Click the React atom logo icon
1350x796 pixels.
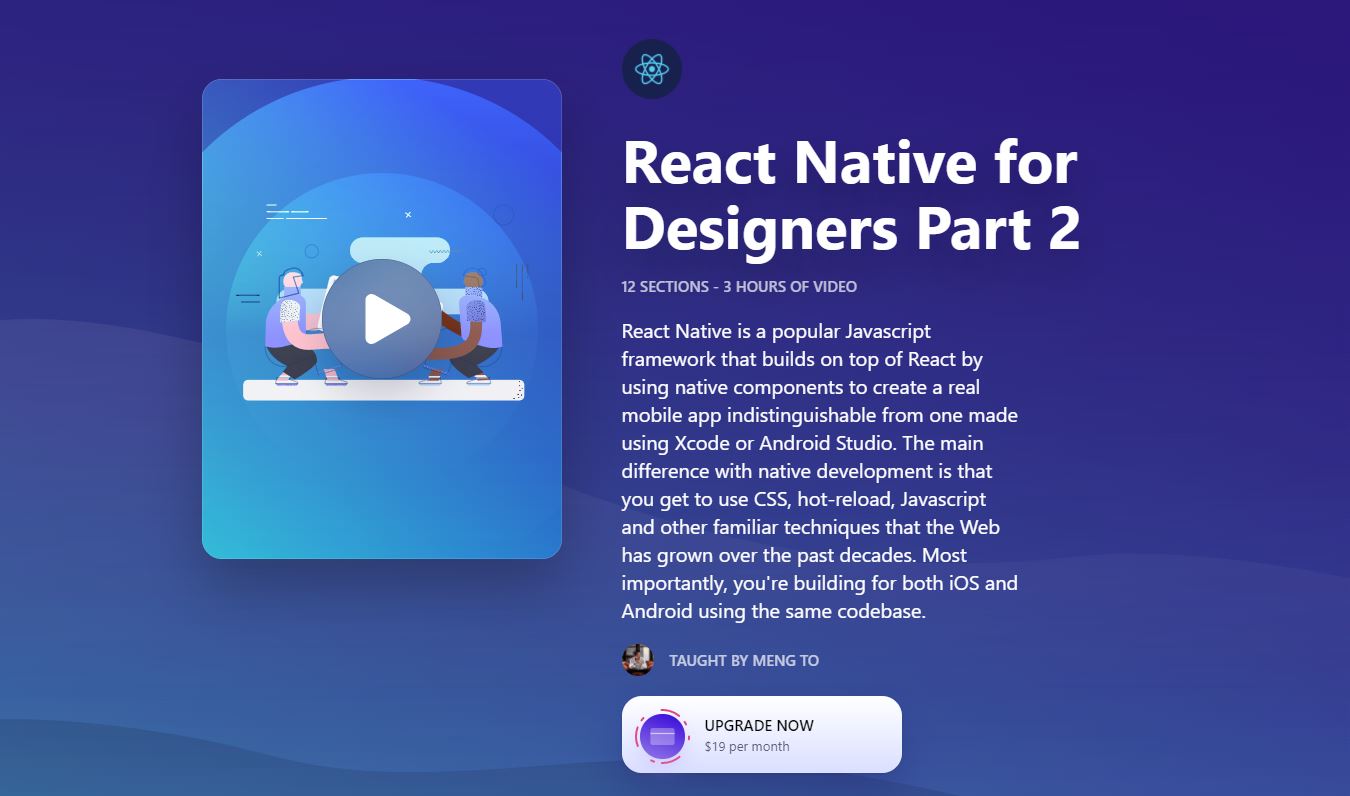[652, 69]
